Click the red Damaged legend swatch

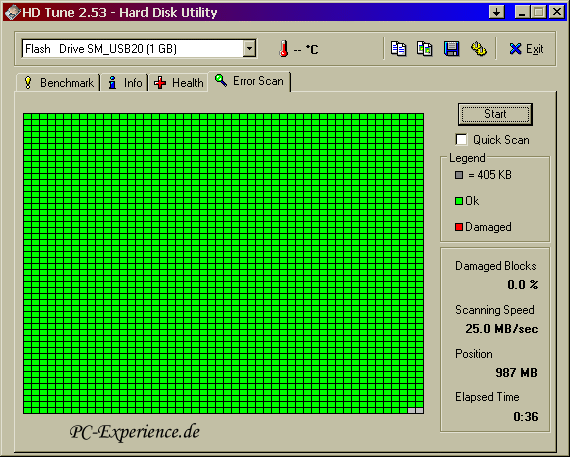point(459,227)
